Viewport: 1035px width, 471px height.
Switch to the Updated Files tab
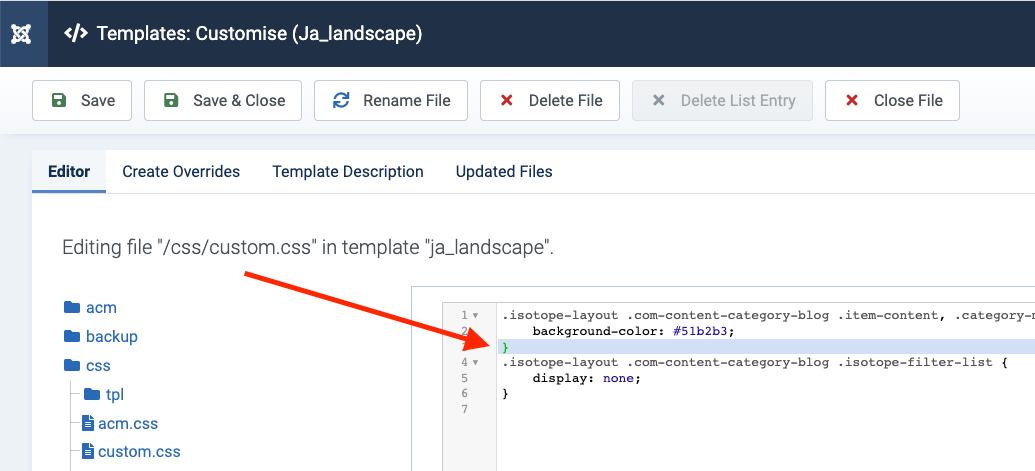coord(504,171)
